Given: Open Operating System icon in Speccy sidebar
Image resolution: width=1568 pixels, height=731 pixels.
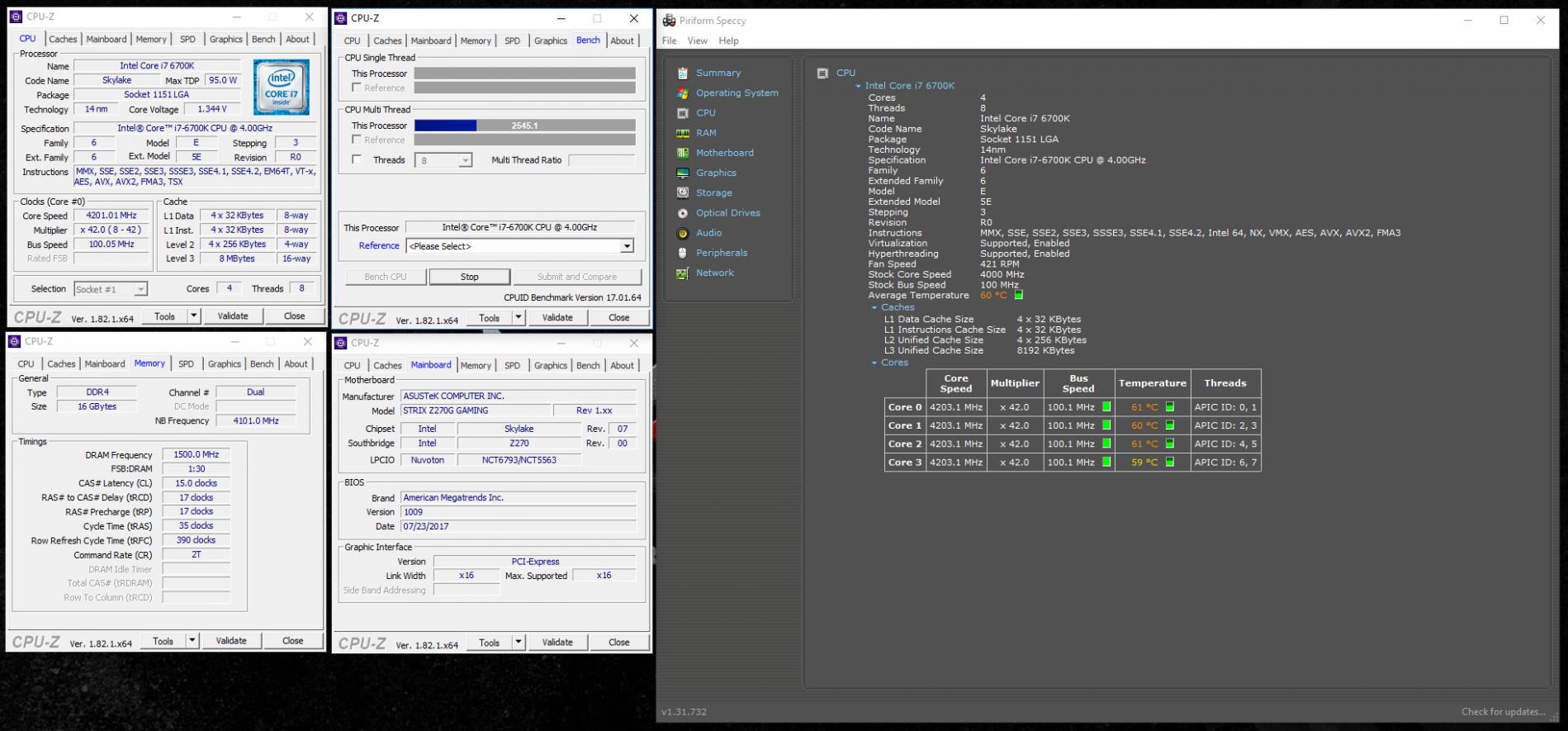Looking at the screenshot, I should click(682, 93).
